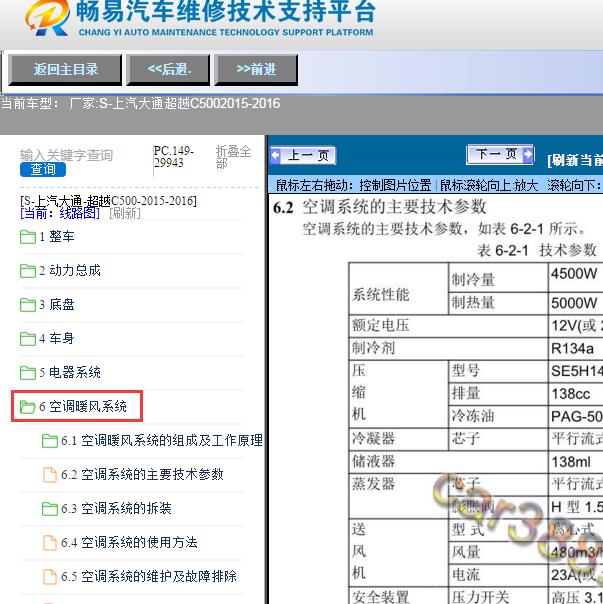Select the 3 底盘 tree item
This screenshot has width=603, height=604.
click(57, 304)
